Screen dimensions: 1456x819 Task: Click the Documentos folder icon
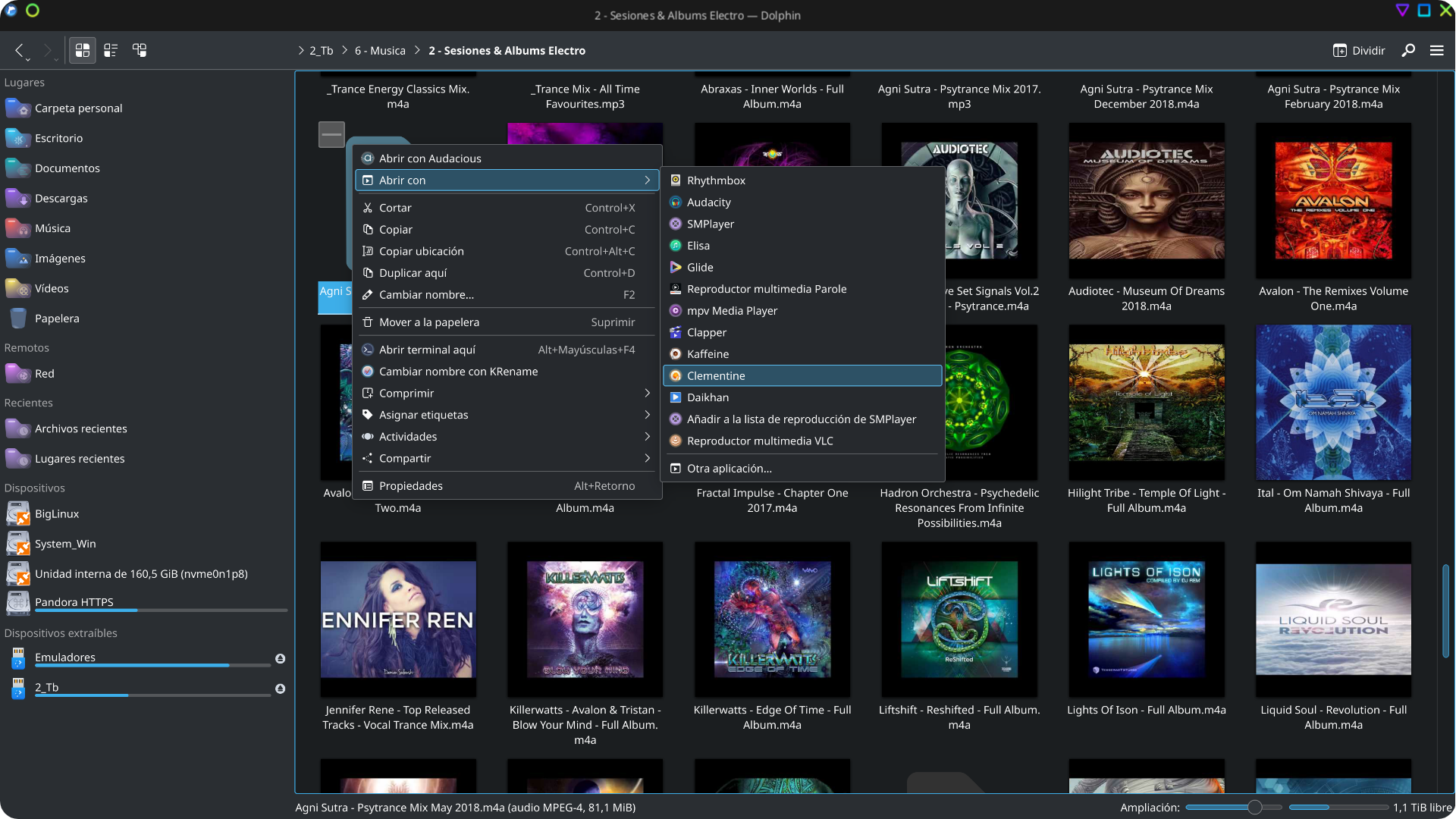point(17,168)
